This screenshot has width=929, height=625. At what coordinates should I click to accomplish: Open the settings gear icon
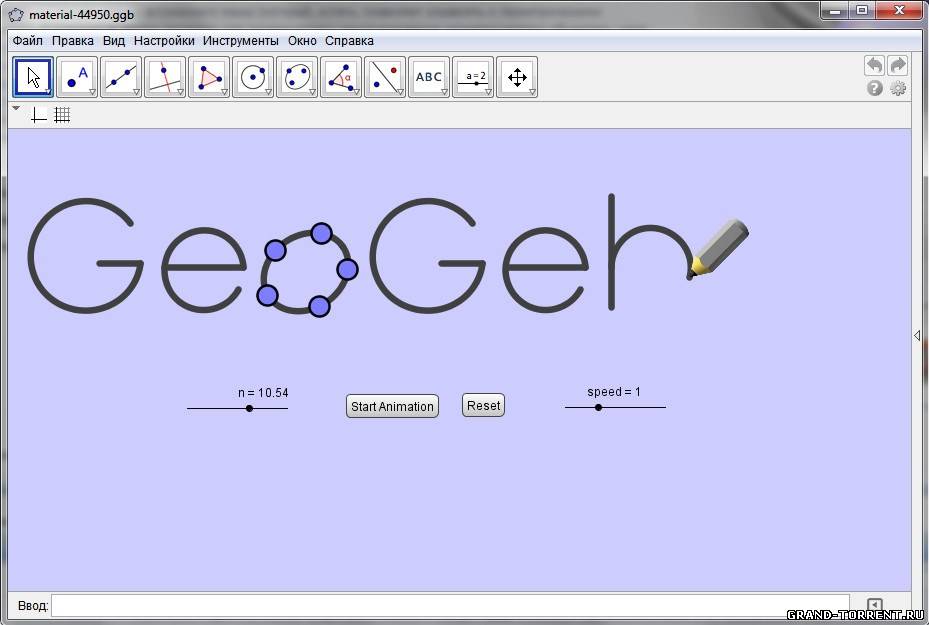[x=898, y=88]
